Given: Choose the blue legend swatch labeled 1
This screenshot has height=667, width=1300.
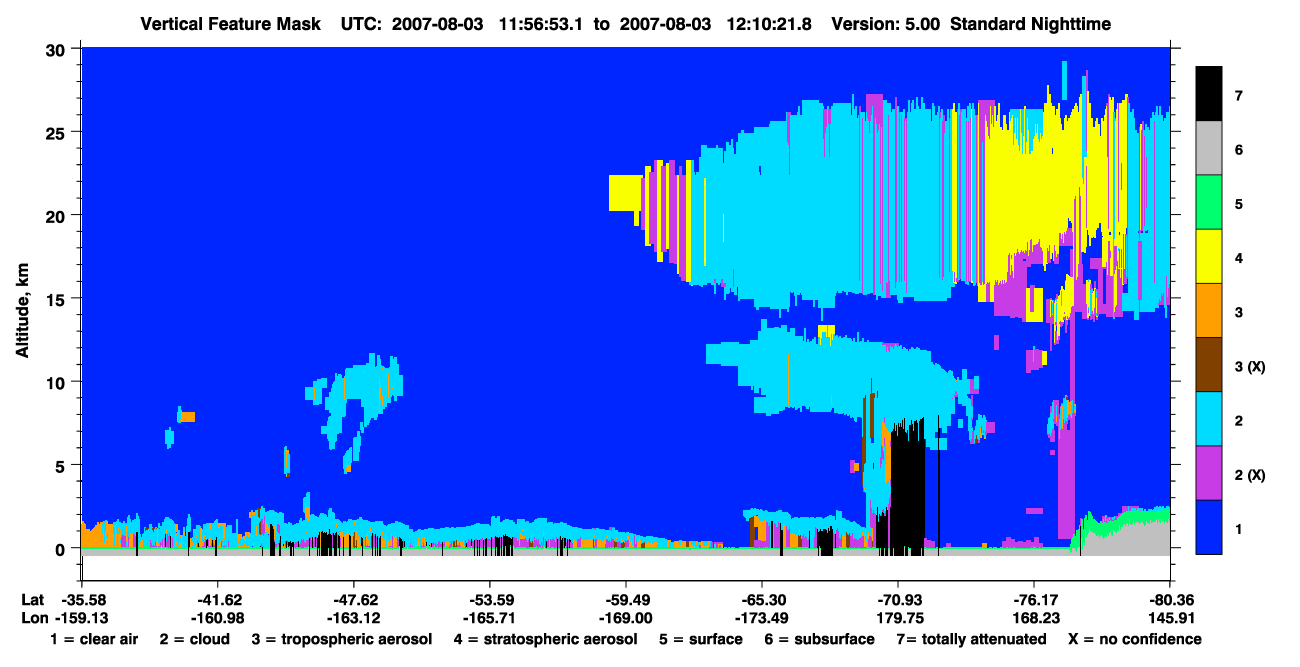Looking at the screenshot, I should [x=1209, y=527].
